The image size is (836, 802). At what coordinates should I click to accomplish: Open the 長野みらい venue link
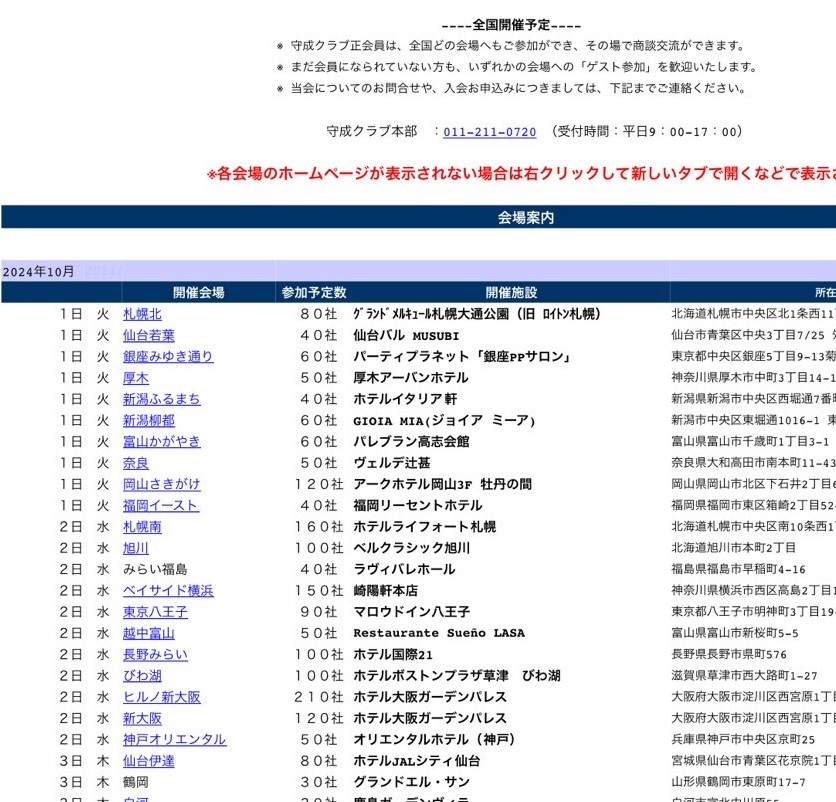[x=155, y=655]
